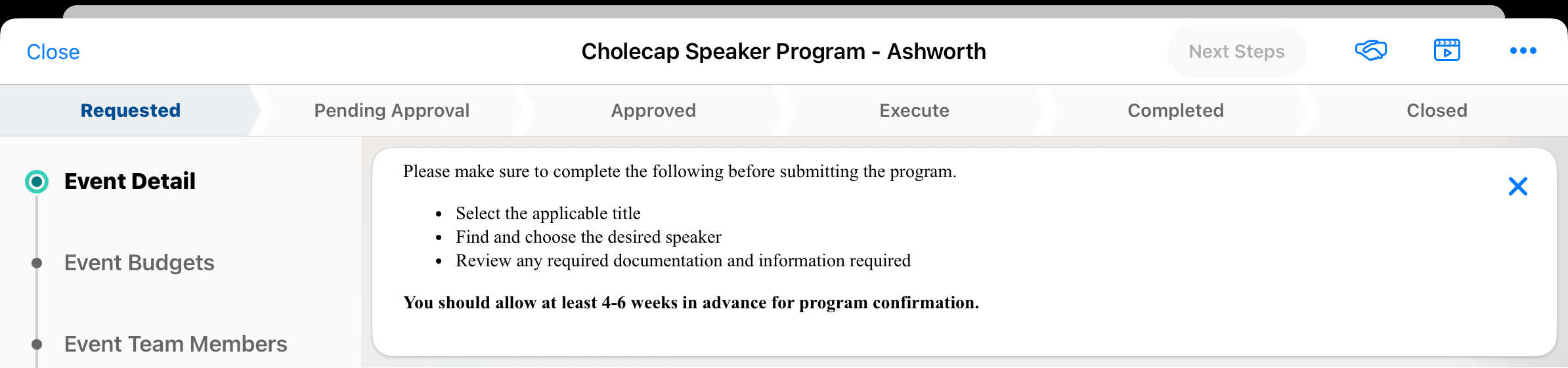Click the bold 4-6 weeks notice text
Viewport: 1568px width, 368px height.
point(691,302)
